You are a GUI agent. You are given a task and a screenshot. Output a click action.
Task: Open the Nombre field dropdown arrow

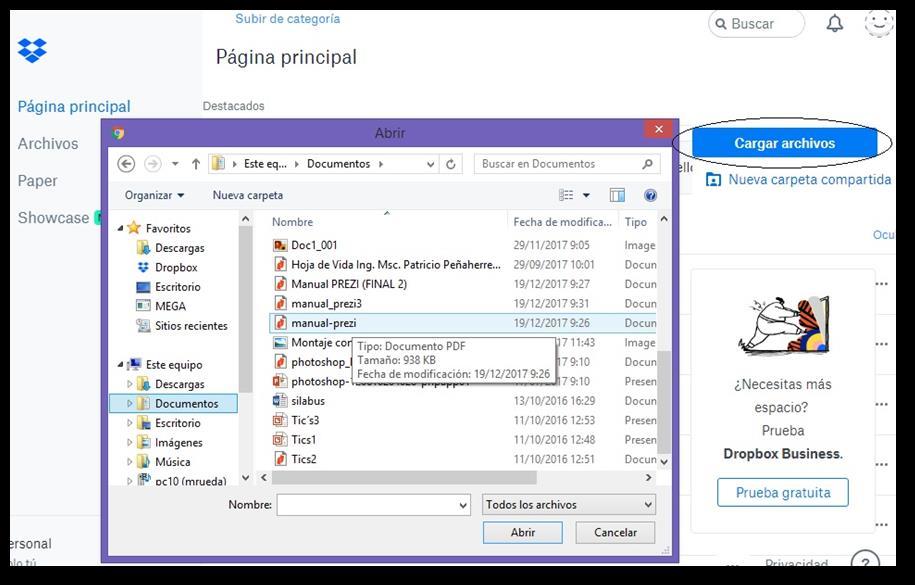click(463, 505)
